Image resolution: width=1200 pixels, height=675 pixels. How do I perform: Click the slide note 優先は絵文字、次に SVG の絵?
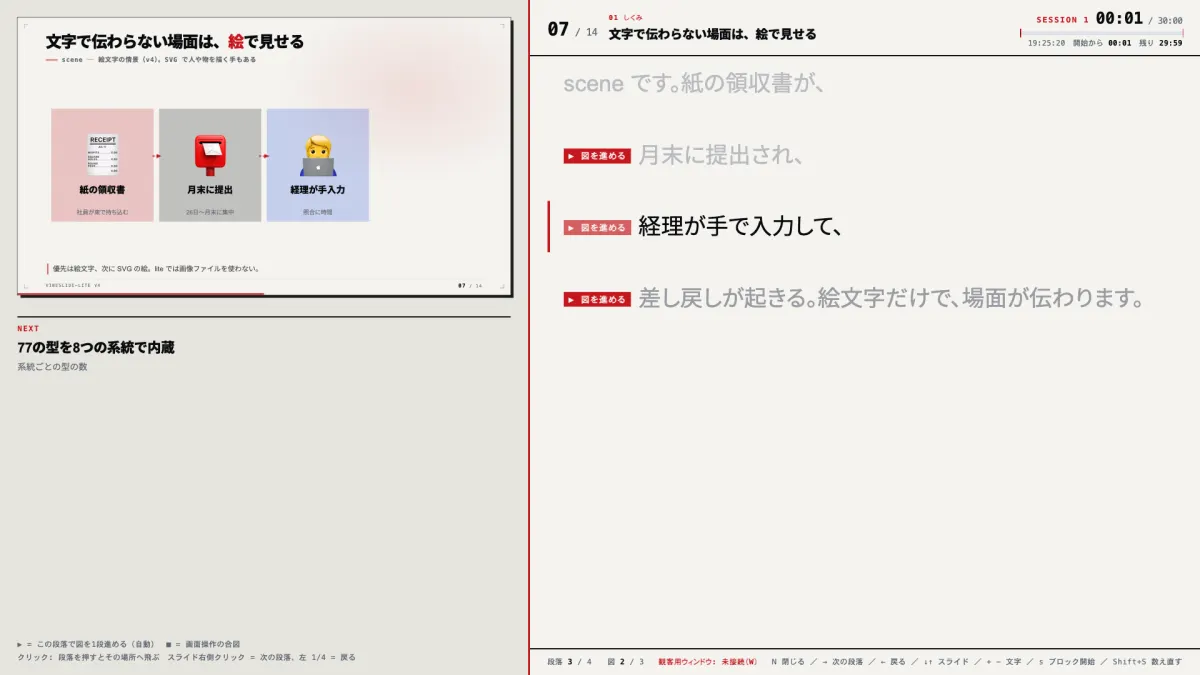(156, 268)
